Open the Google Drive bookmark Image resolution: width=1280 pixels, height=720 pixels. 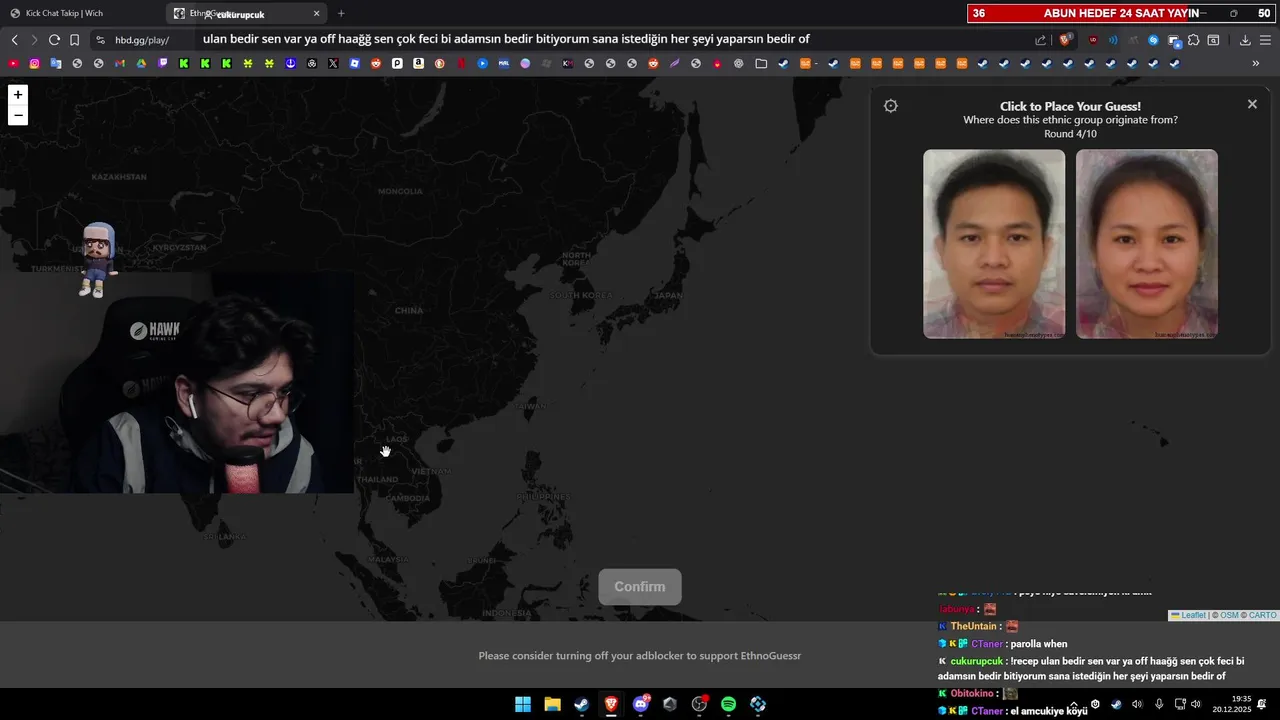[x=141, y=63]
